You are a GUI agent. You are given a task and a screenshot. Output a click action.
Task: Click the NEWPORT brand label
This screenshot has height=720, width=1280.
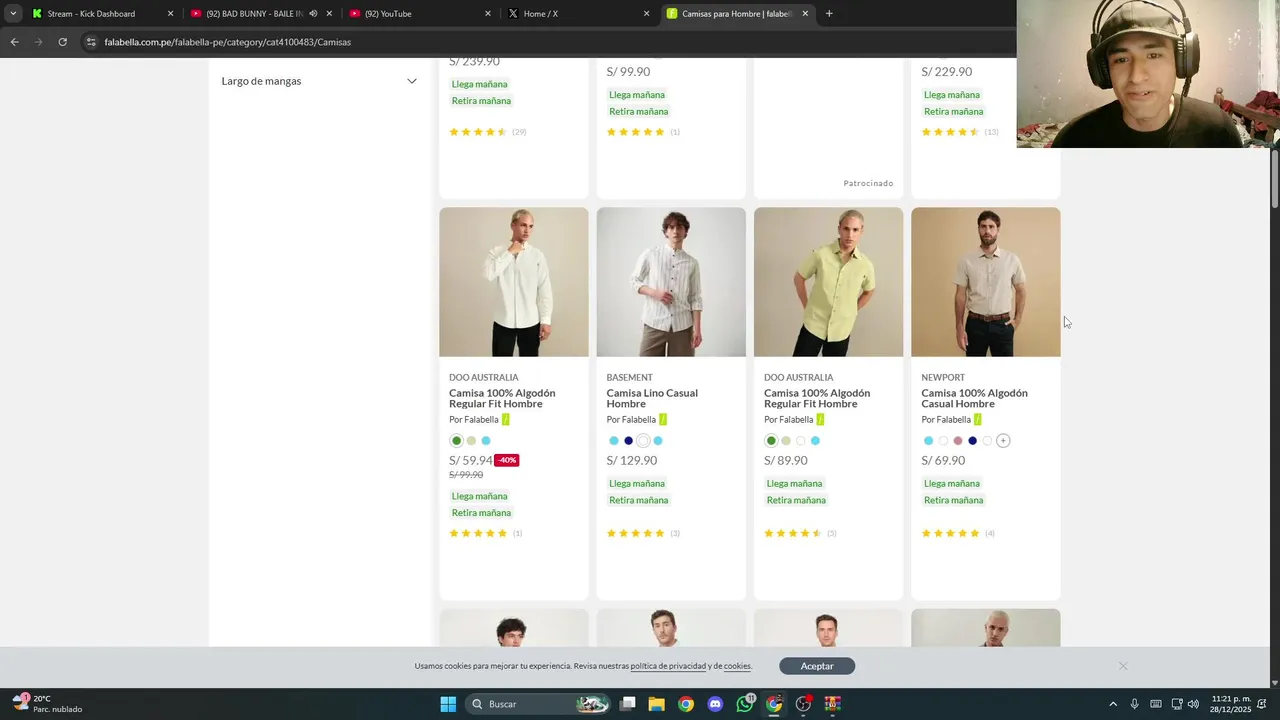coord(943,378)
